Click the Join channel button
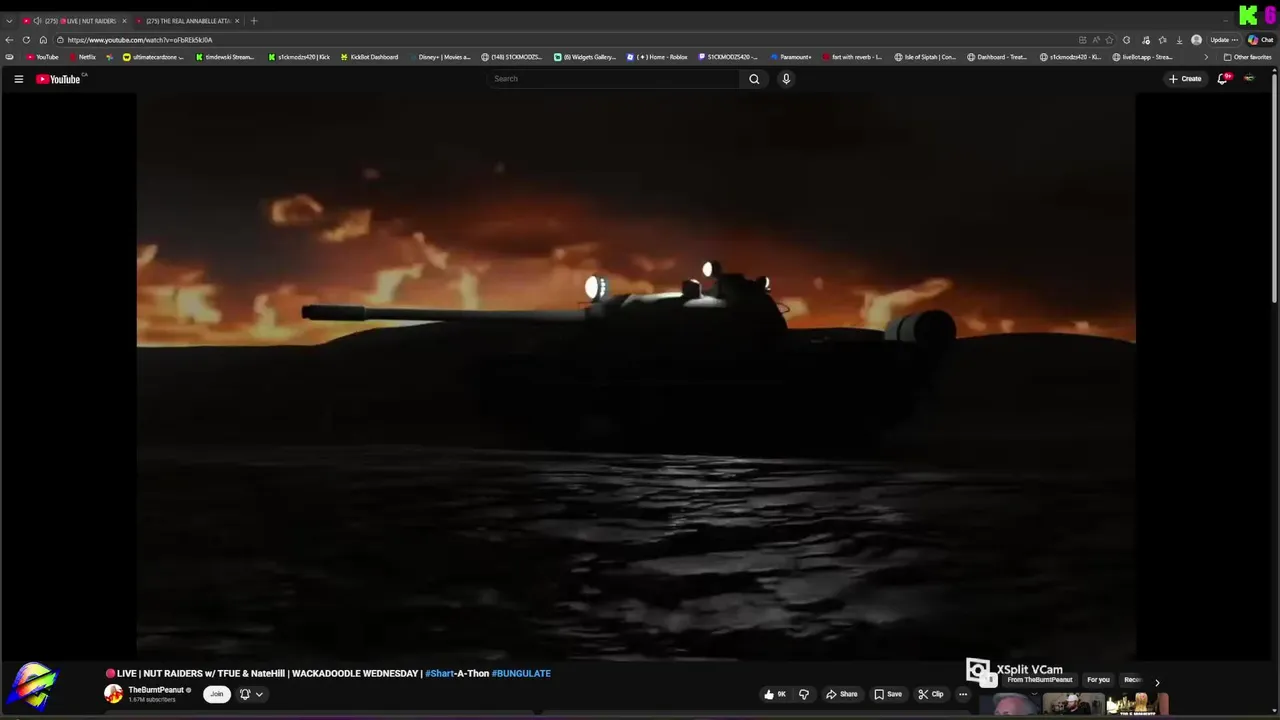 point(216,694)
